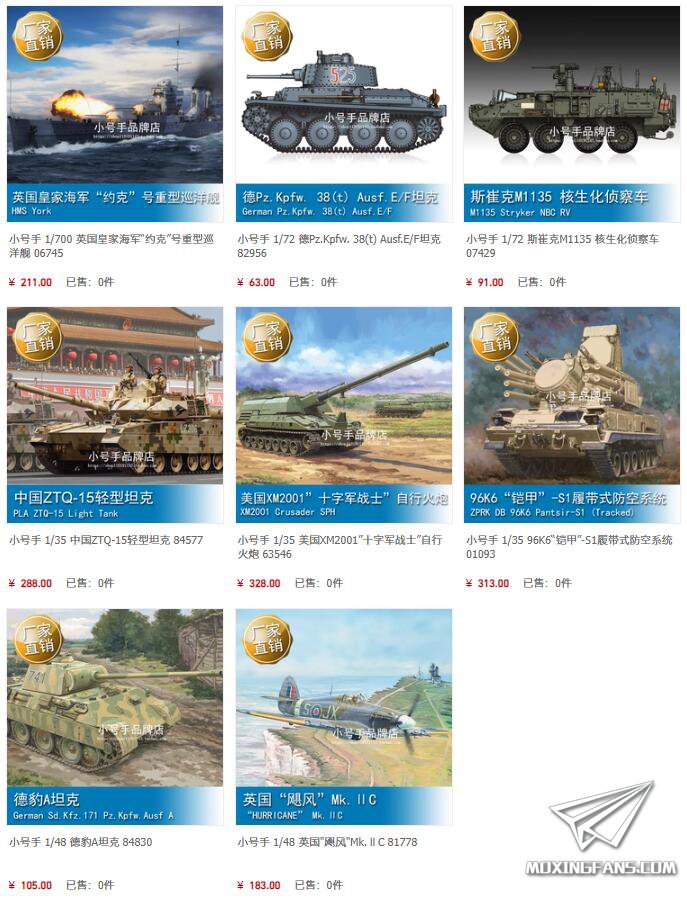Click the MOXINGFANS.COM paper plane logo
The height and width of the screenshot is (903, 687).
pos(602,828)
